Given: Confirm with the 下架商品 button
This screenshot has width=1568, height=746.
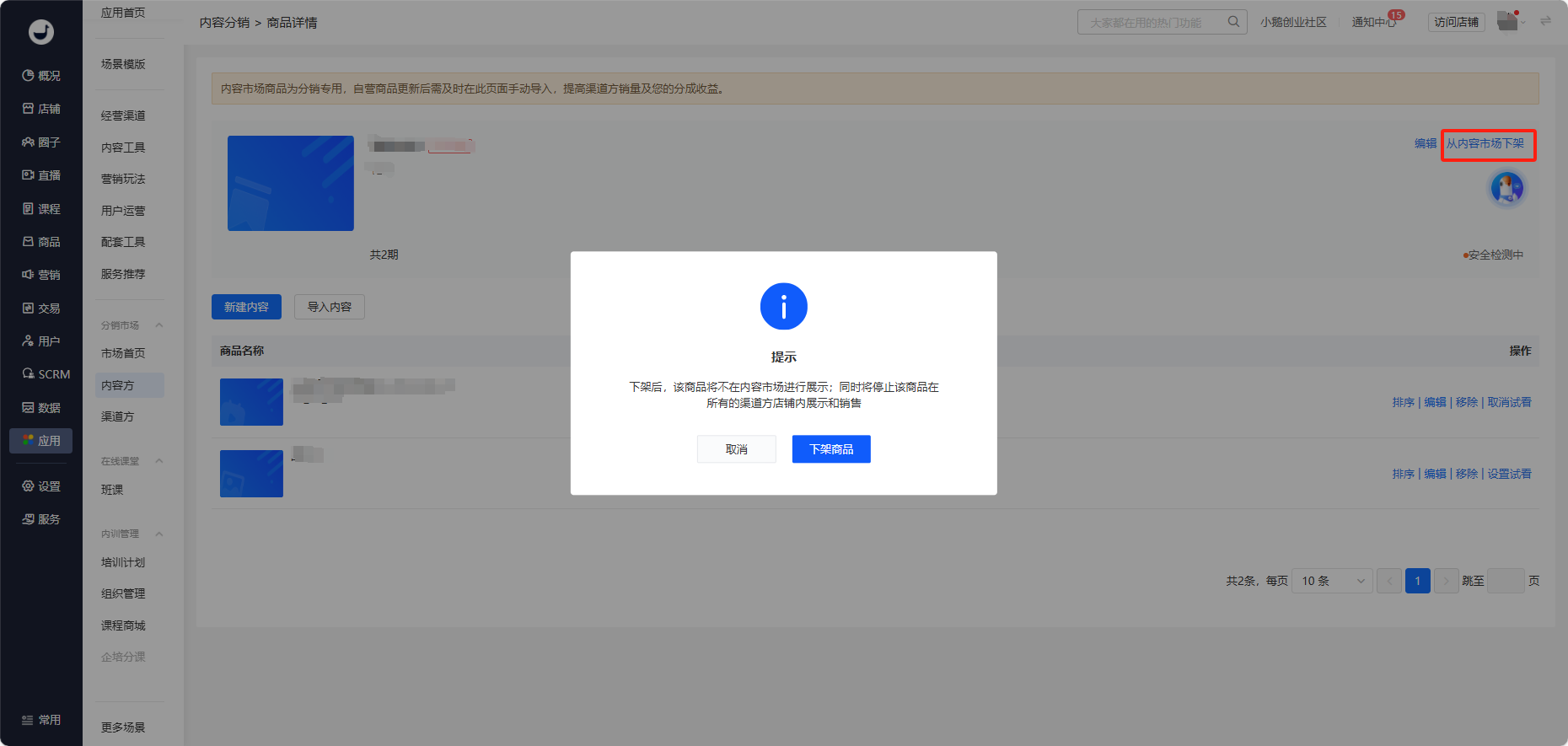Looking at the screenshot, I should coord(831,449).
